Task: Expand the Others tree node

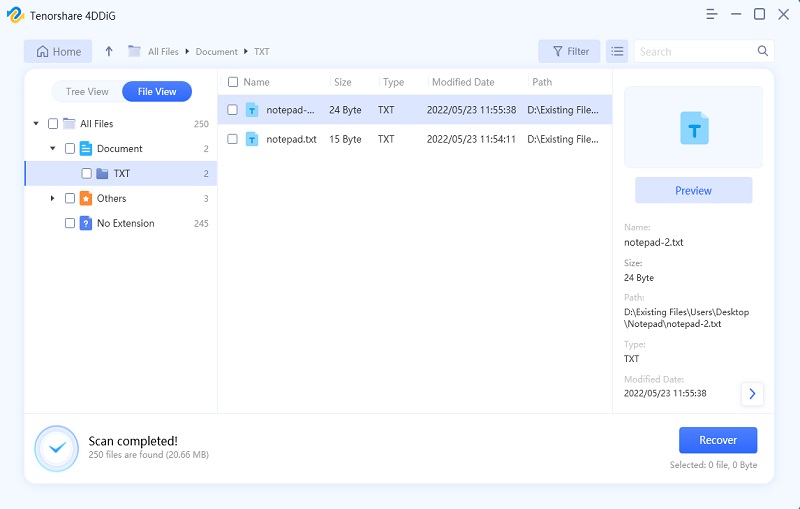Action: pos(53,198)
